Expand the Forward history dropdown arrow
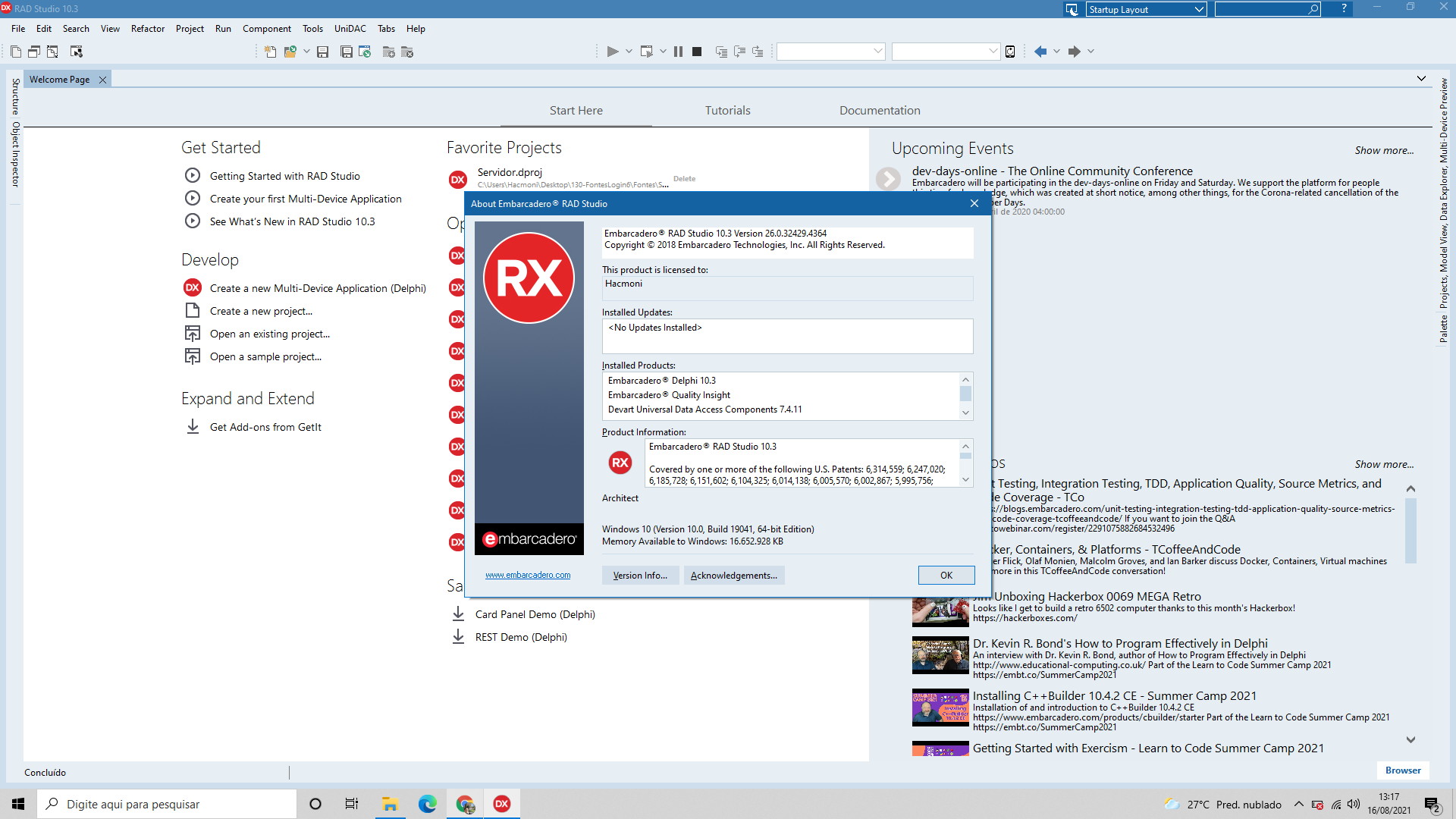Screen dimensions: 1456x819 (x=1090, y=52)
